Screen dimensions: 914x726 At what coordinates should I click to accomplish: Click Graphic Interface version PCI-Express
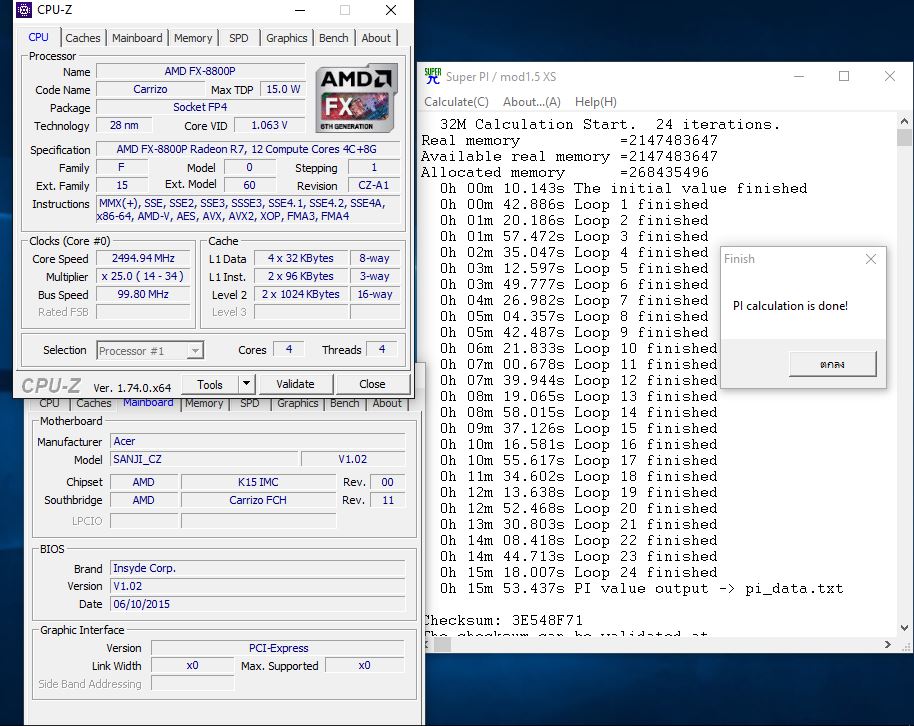coord(278,648)
